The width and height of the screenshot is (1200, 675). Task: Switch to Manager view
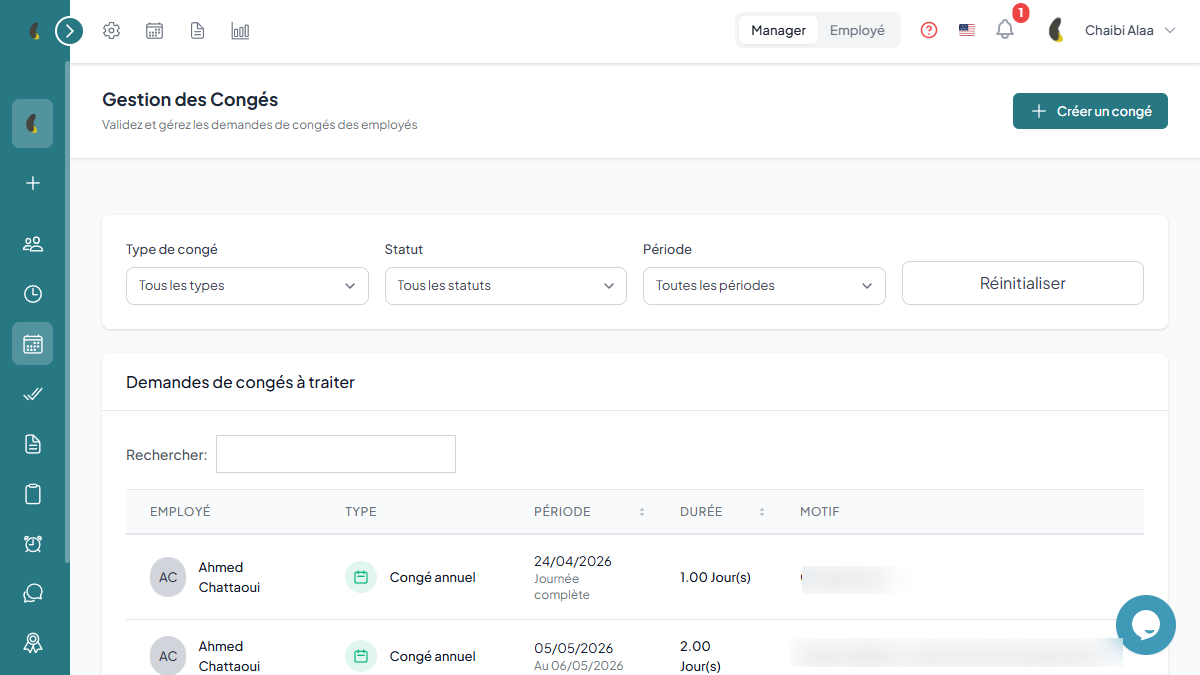coord(778,30)
